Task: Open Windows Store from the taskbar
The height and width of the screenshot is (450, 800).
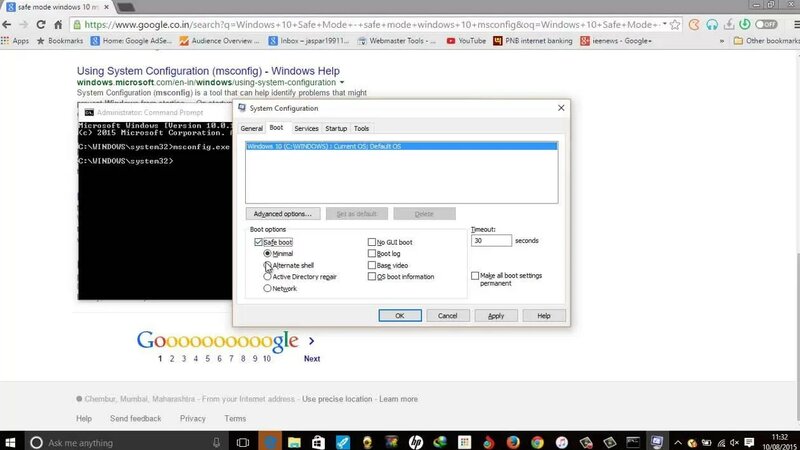Action: tap(318, 442)
